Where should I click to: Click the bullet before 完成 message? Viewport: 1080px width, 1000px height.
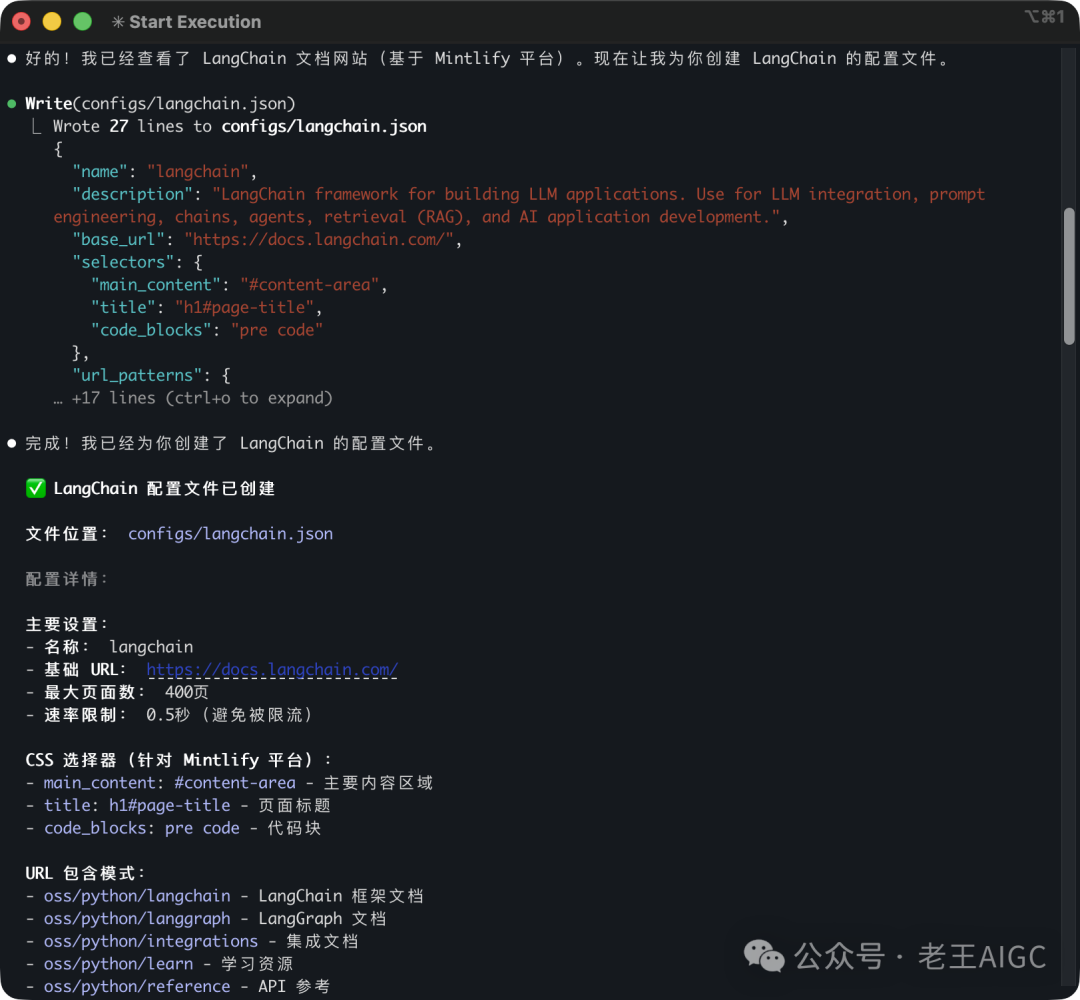[12, 443]
